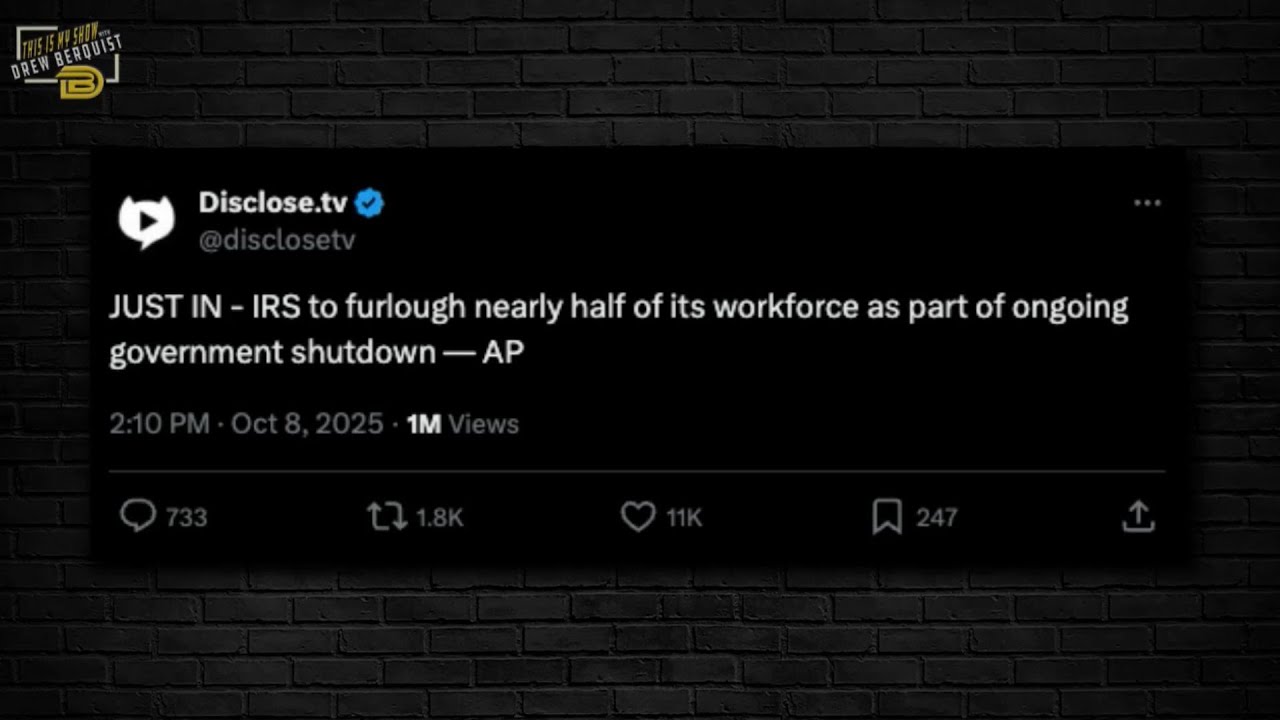Like the tweet with the heart icon
Screen dimensions: 1280x720
coord(638,516)
